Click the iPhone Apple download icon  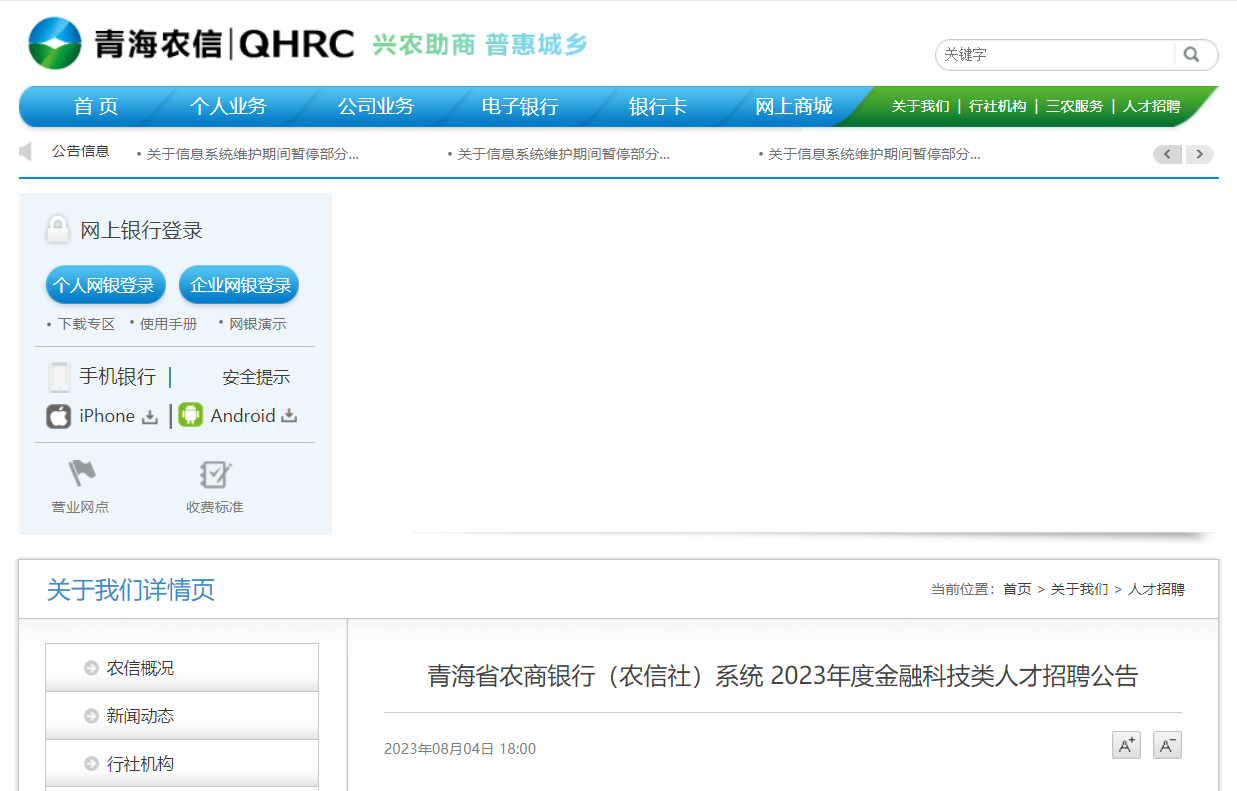(x=59, y=416)
